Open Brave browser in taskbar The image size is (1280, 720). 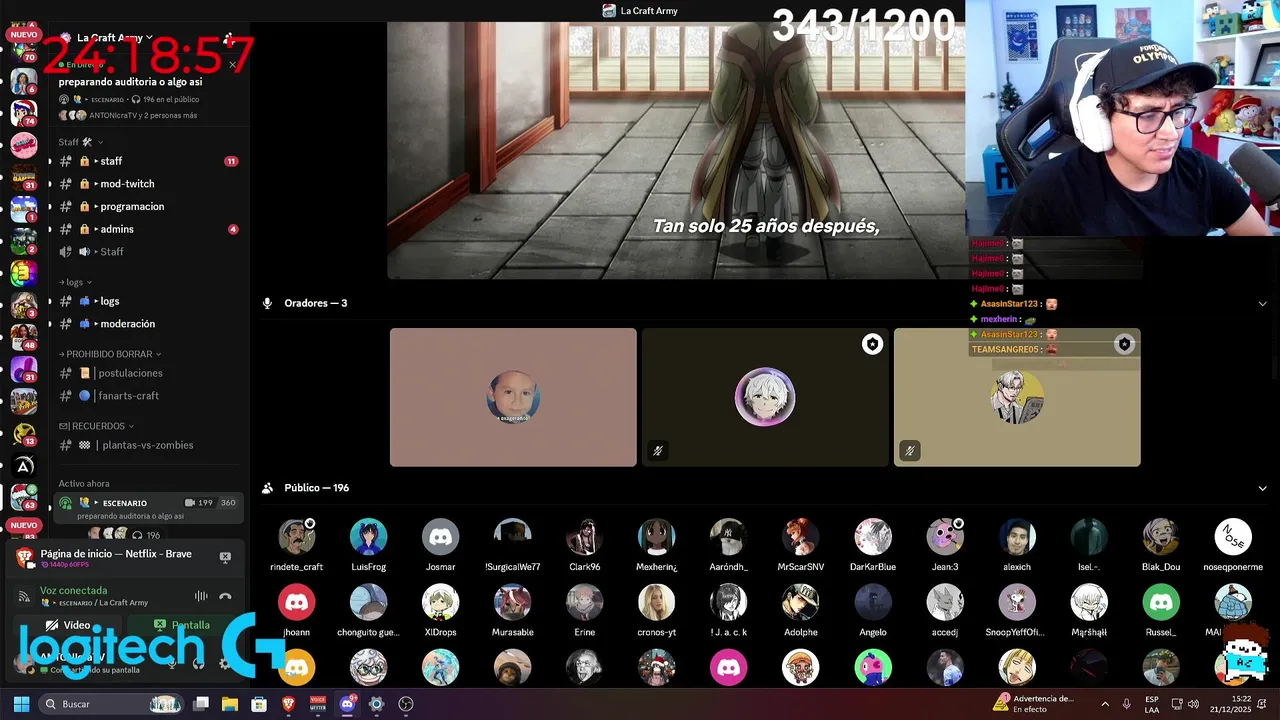(x=289, y=704)
